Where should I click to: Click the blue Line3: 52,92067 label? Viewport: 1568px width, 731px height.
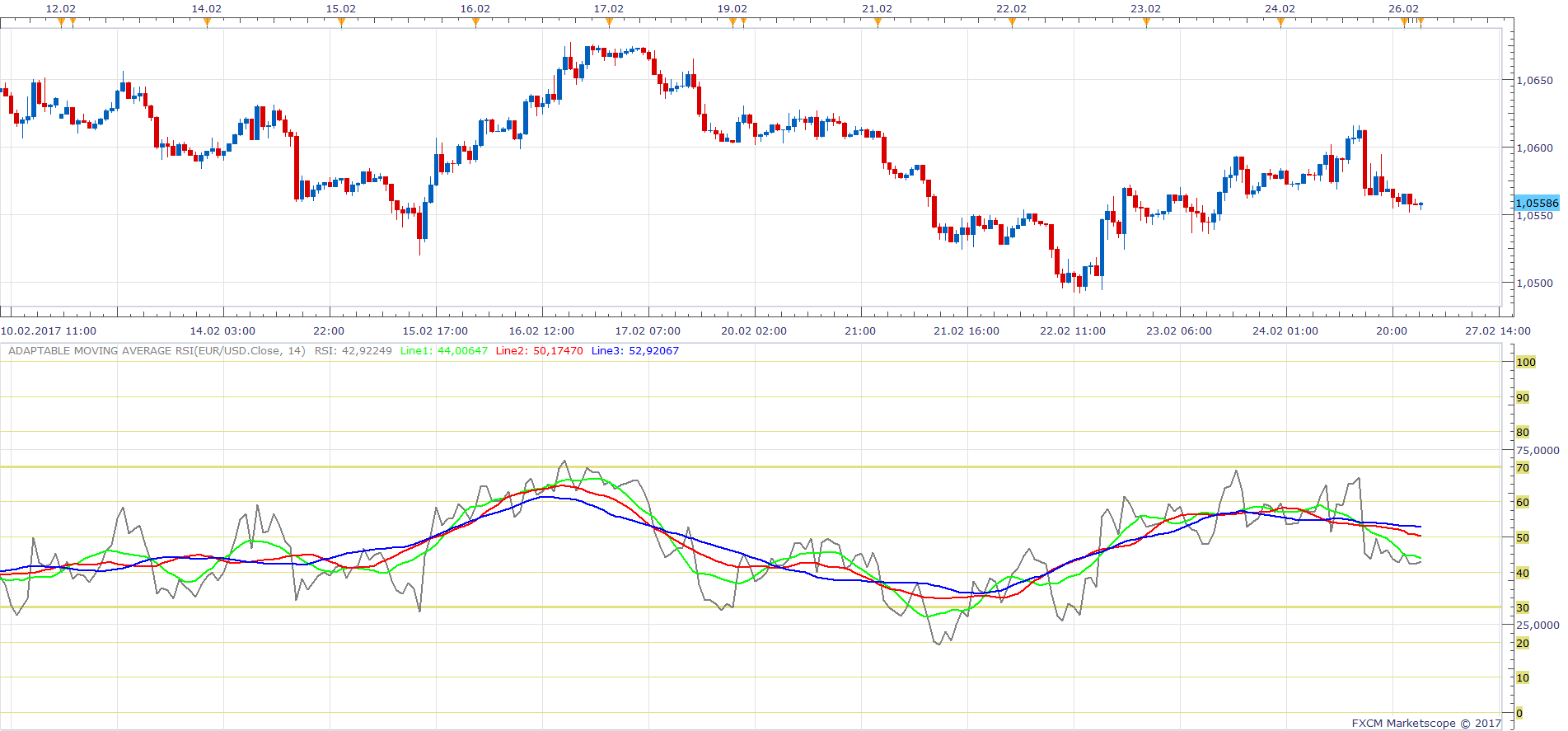click(635, 351)
